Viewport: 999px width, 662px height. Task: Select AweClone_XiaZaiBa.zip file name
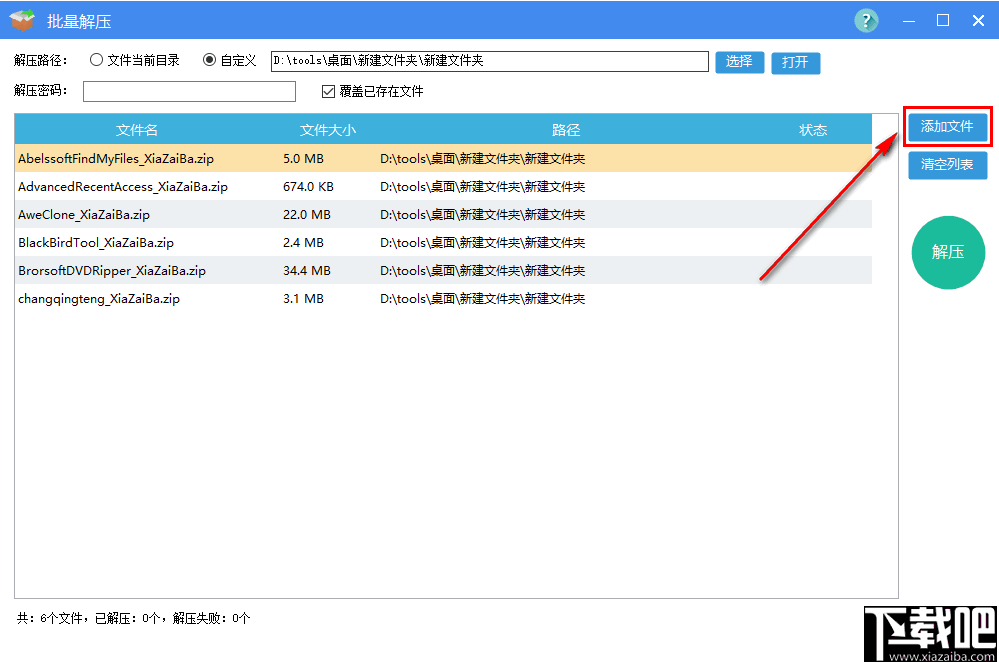tap(84, 215)
